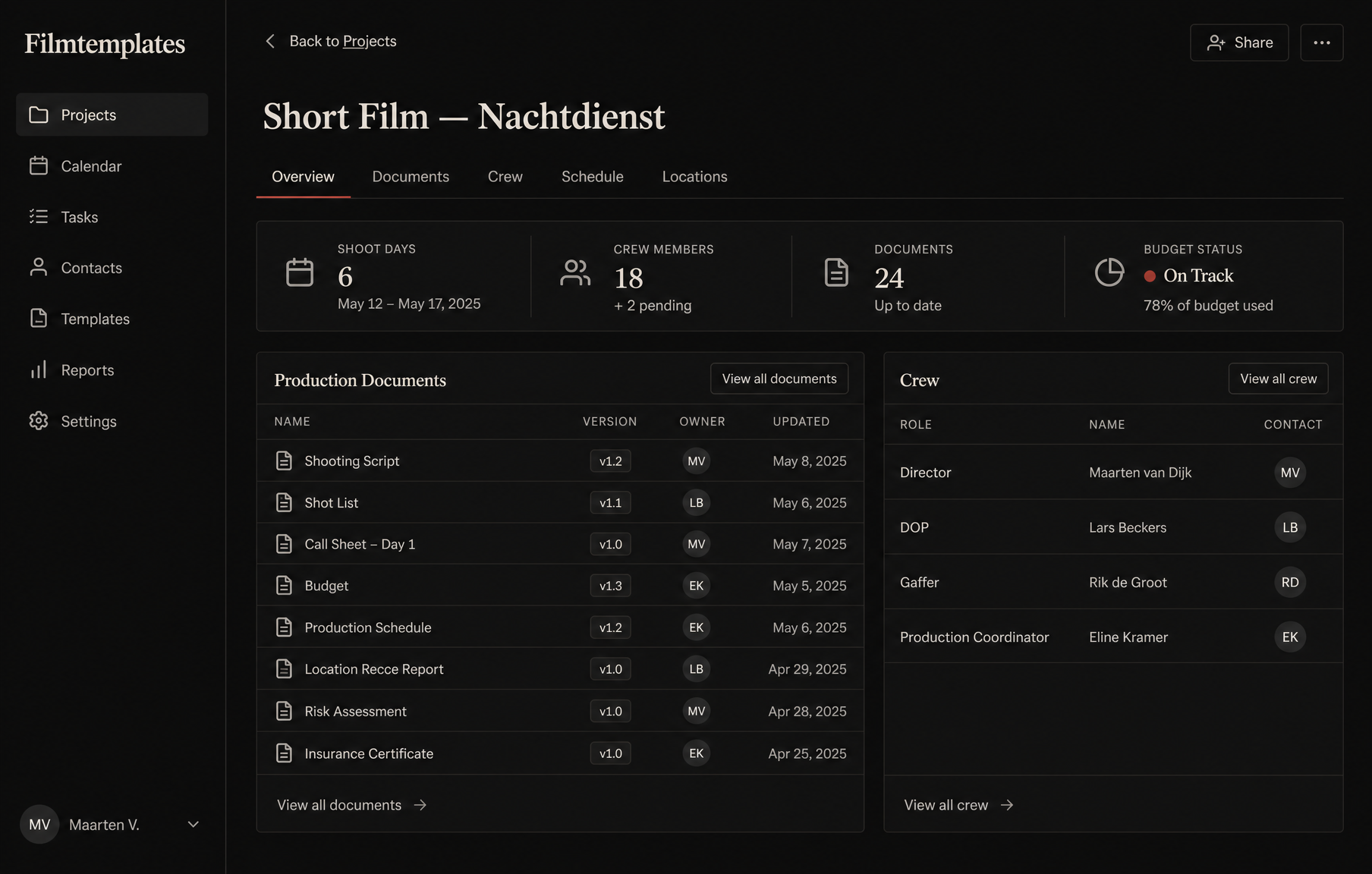Open the Contacts person icon
The width and height of the screenshot is (1372, 874).
[39, 267]
